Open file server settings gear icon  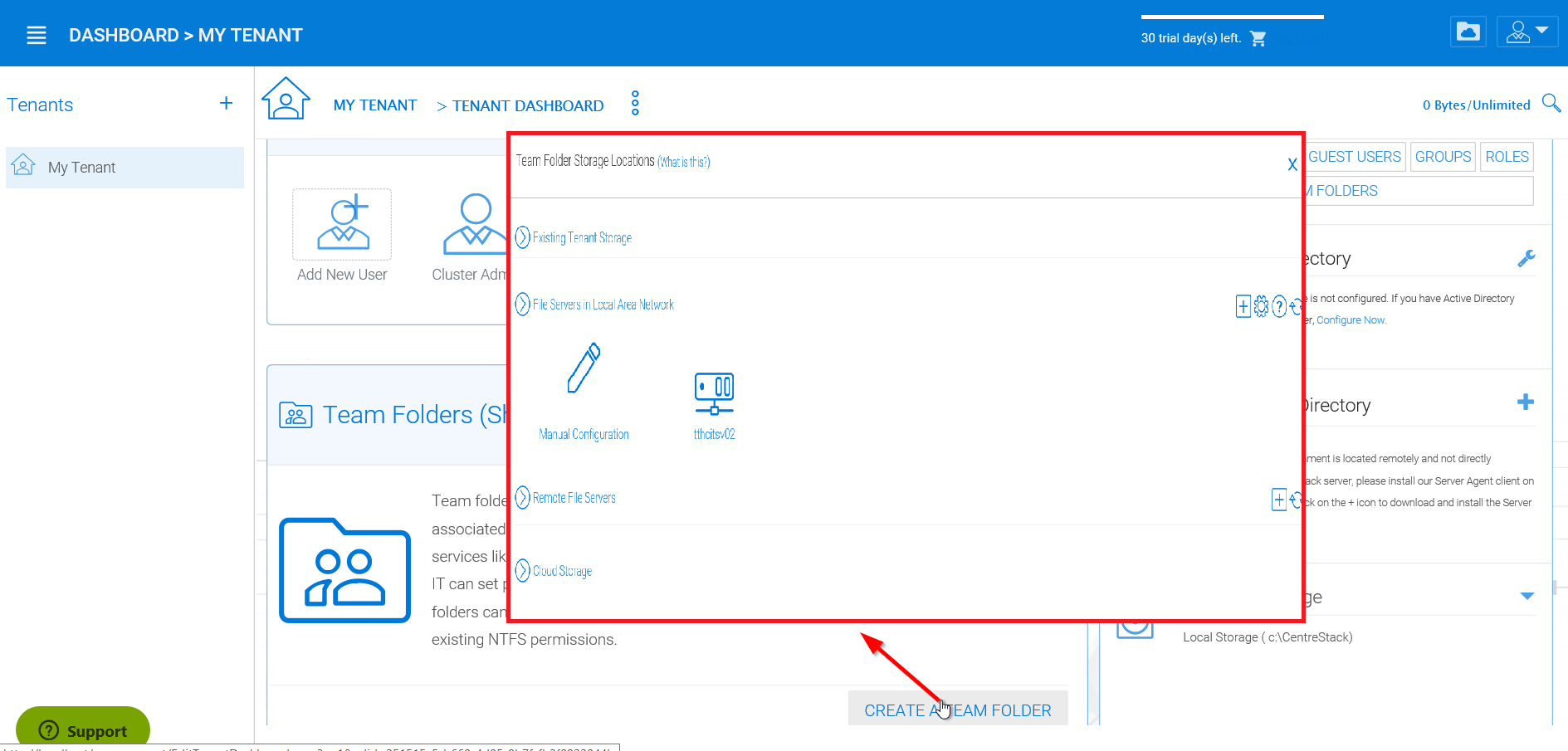click(1261, 306)
